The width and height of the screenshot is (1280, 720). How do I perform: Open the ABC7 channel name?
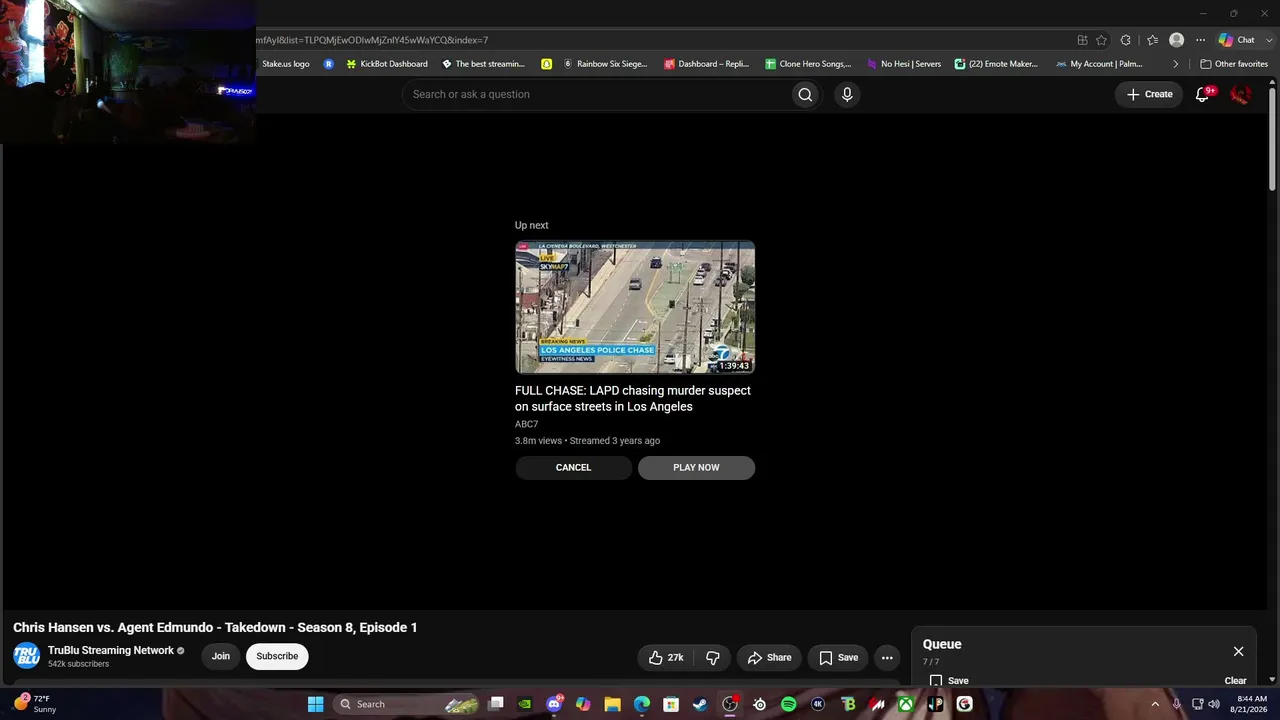click(527, 424)
